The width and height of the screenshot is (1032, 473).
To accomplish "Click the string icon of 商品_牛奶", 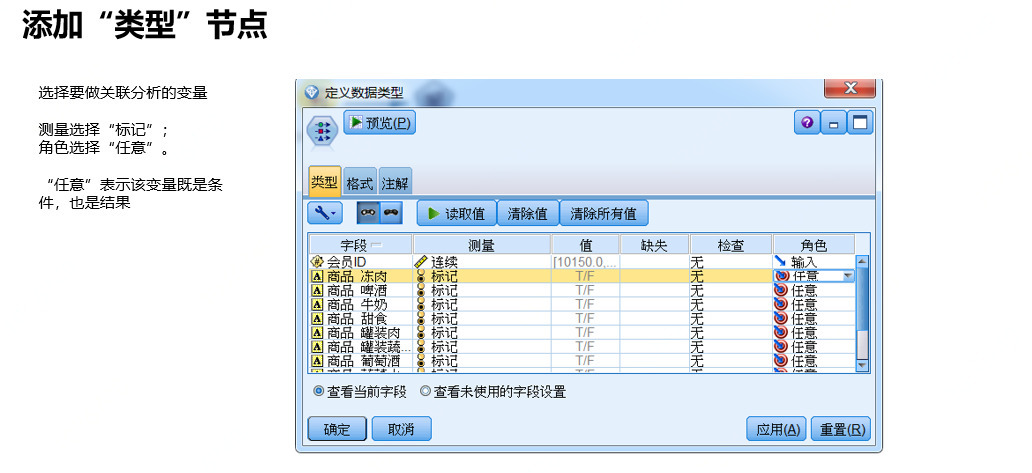I will [x=317, y=305].
